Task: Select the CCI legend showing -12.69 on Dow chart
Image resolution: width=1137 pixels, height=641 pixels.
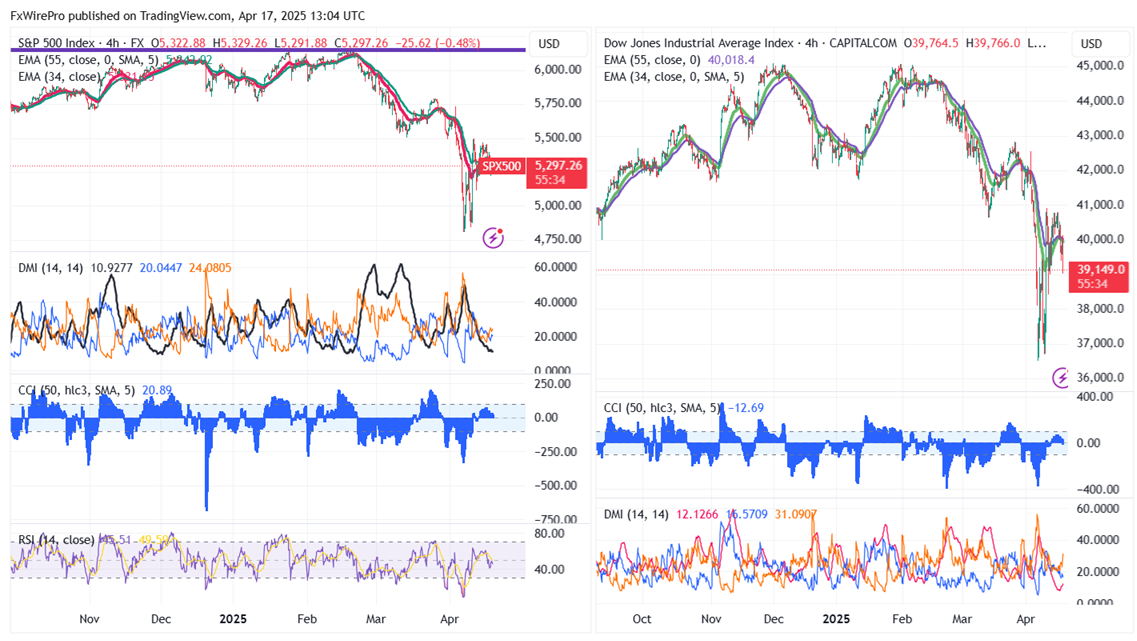Action: coord(684,408)
